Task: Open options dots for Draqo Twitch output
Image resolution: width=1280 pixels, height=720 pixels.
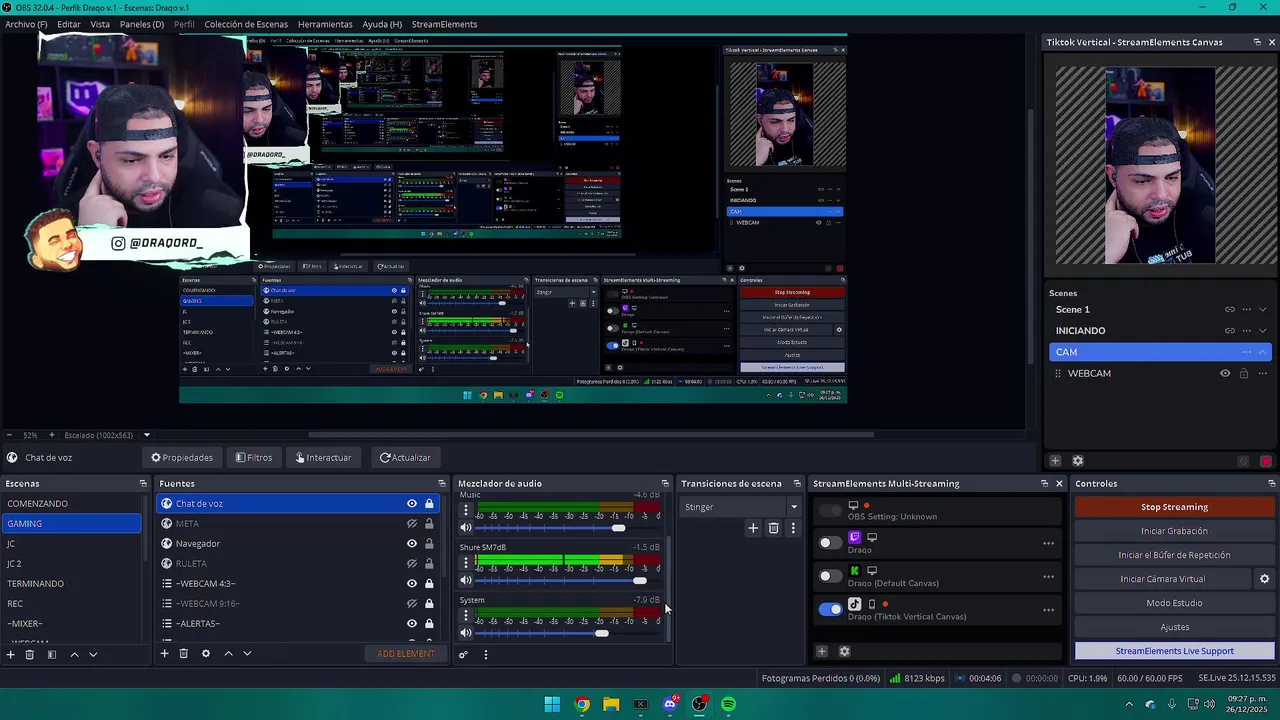Action: pyautogui.click(x=1048, y=543)
